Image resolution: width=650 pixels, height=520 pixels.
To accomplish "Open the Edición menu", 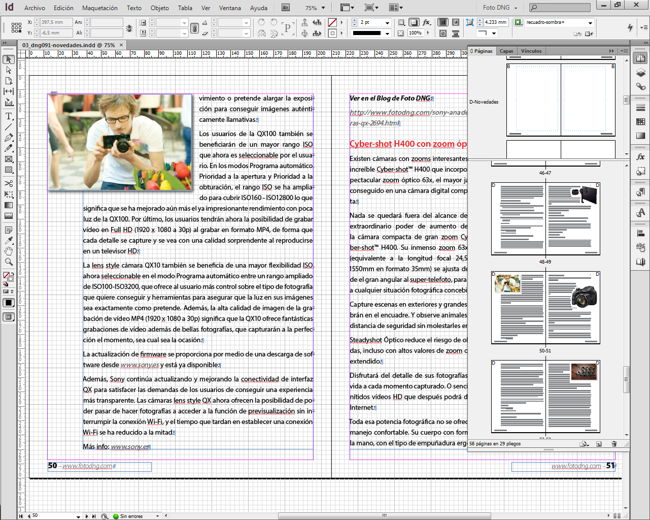I will tap(63, 8).
